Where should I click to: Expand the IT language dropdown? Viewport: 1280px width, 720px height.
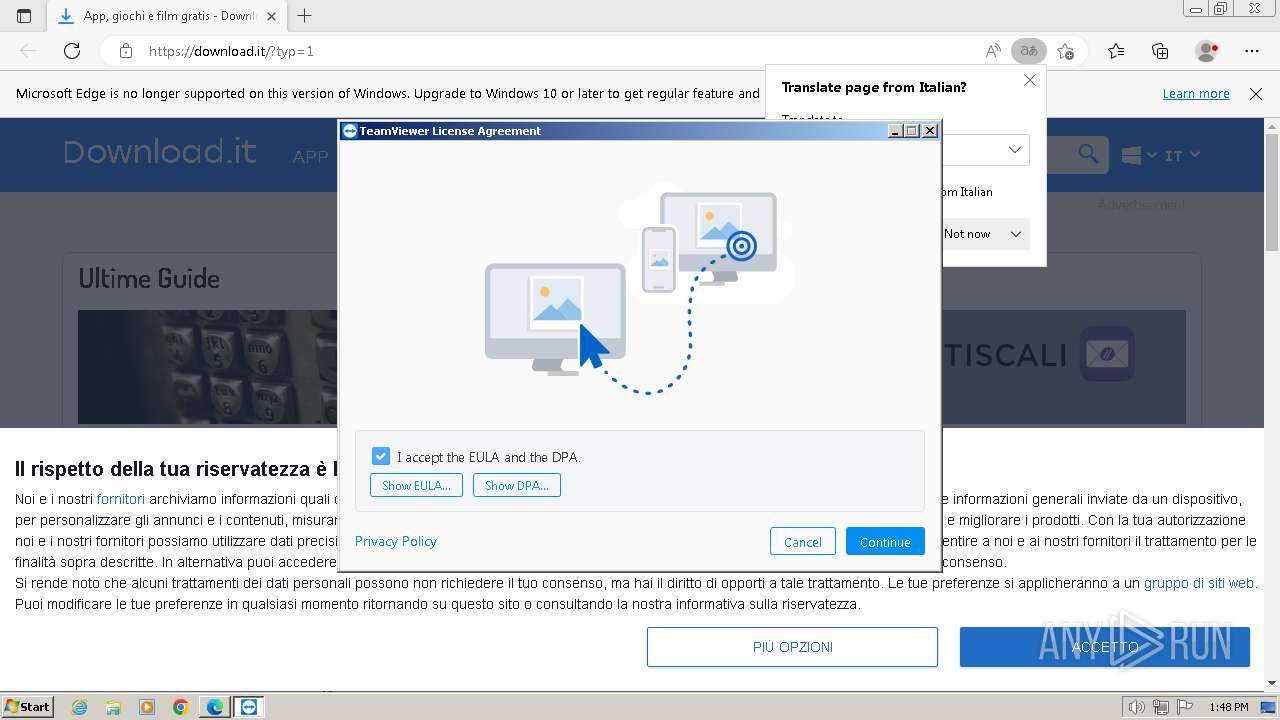point(1182,155)
